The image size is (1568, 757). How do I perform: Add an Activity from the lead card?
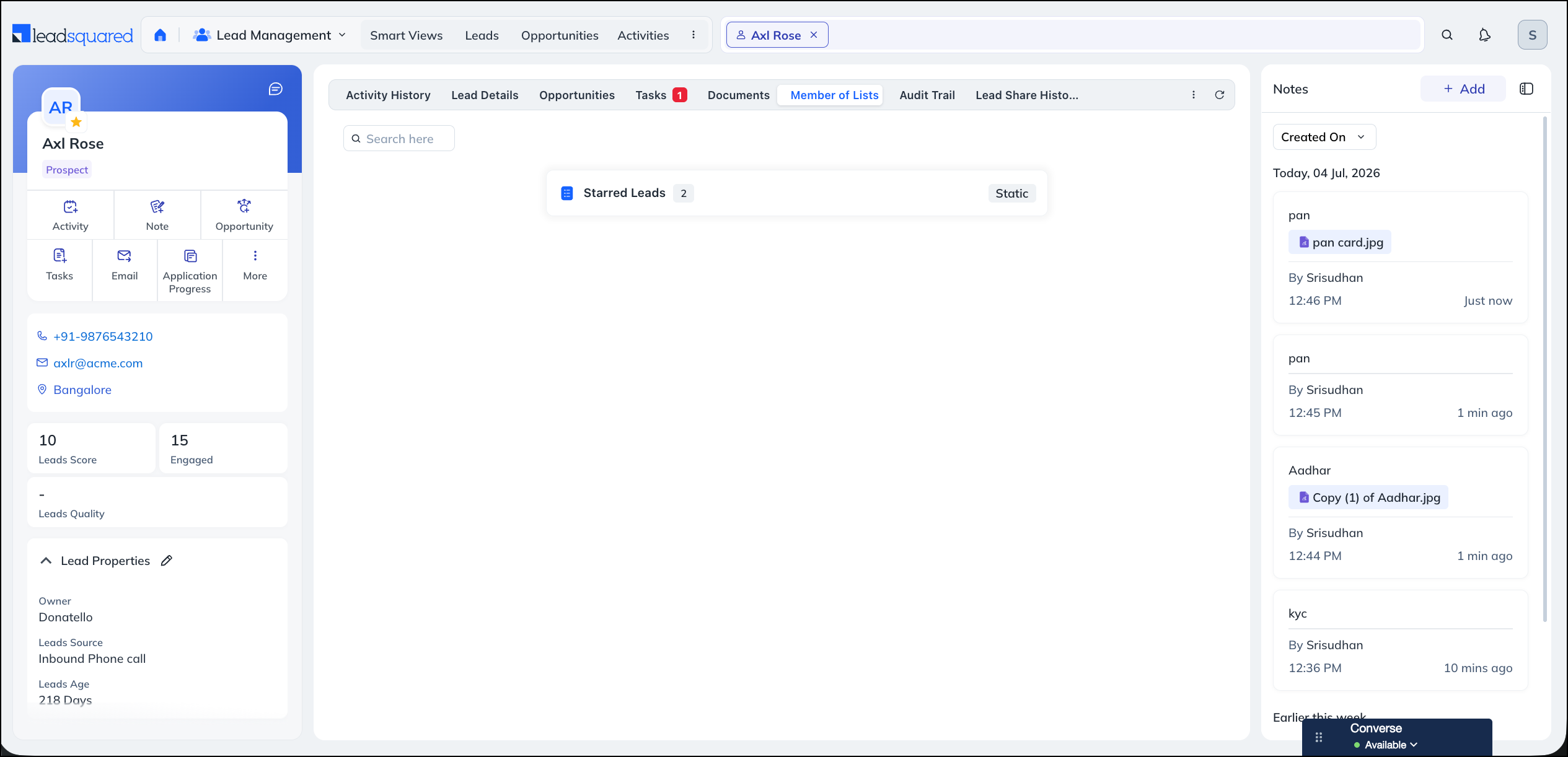click(x=70, y=215)
